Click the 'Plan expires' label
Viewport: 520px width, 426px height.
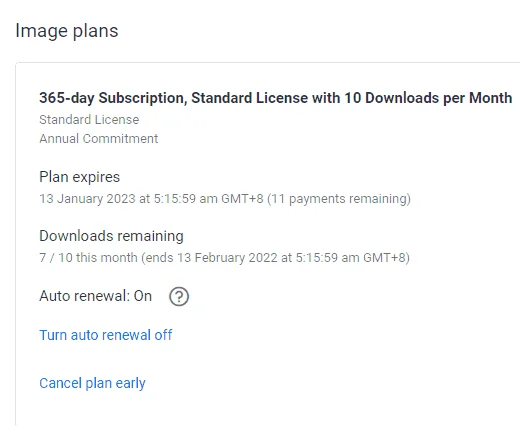[x=79, y=177]
